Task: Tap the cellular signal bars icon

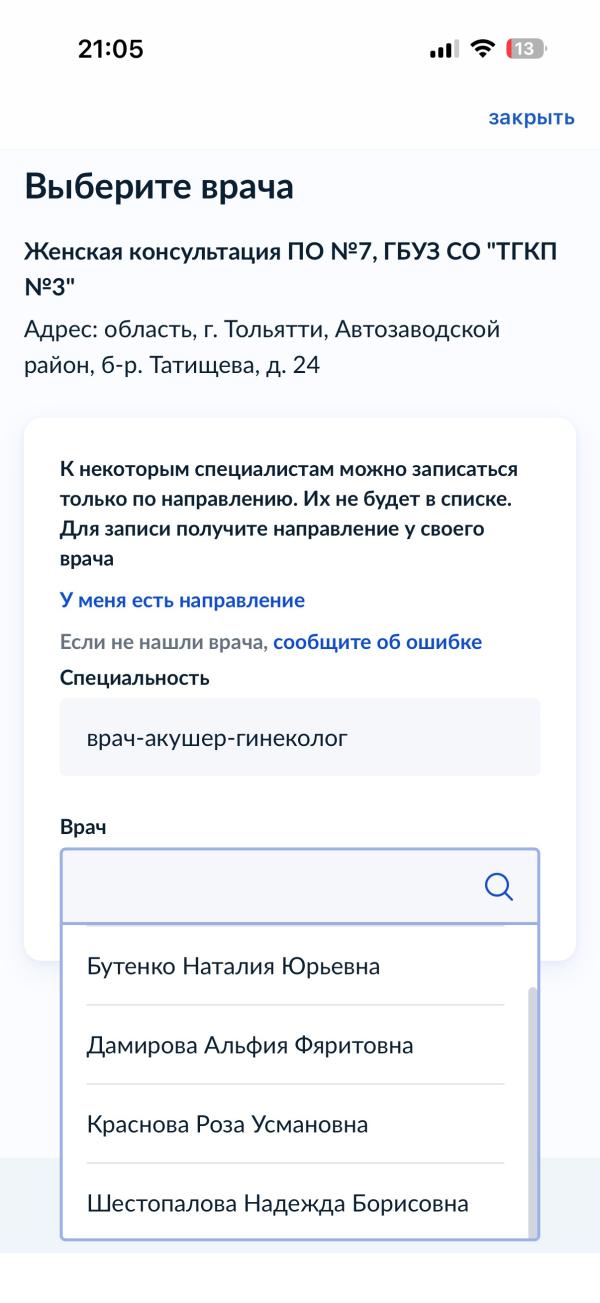Action: (442, 49)
